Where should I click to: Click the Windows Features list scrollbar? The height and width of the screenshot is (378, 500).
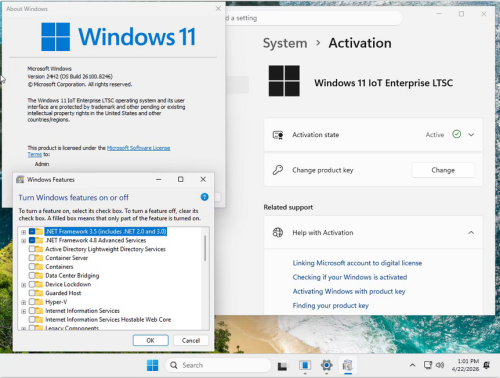point(205,248)
